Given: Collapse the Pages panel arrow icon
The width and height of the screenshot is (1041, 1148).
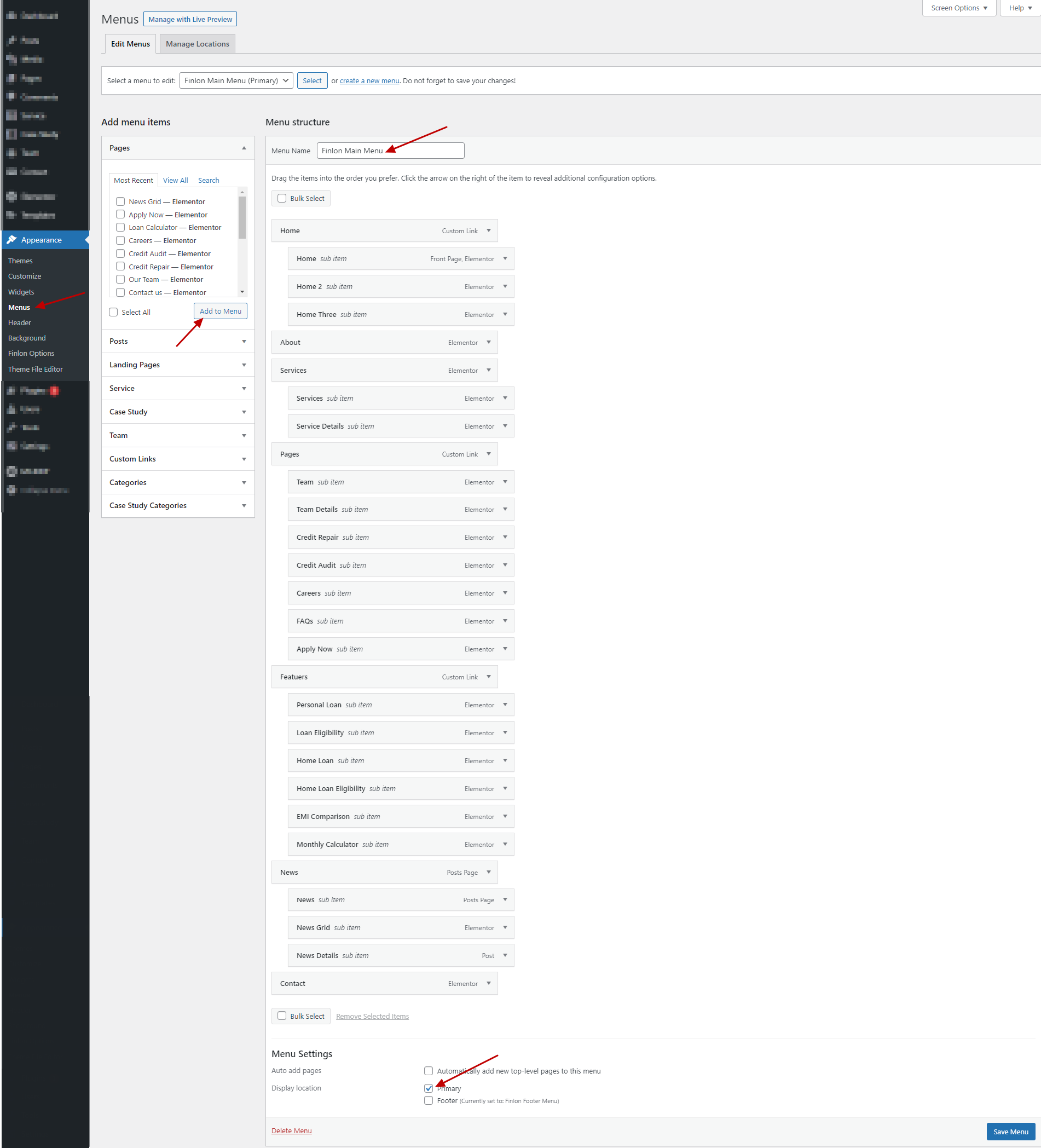Looking at the screenshot, I should [x=244, y=148].
